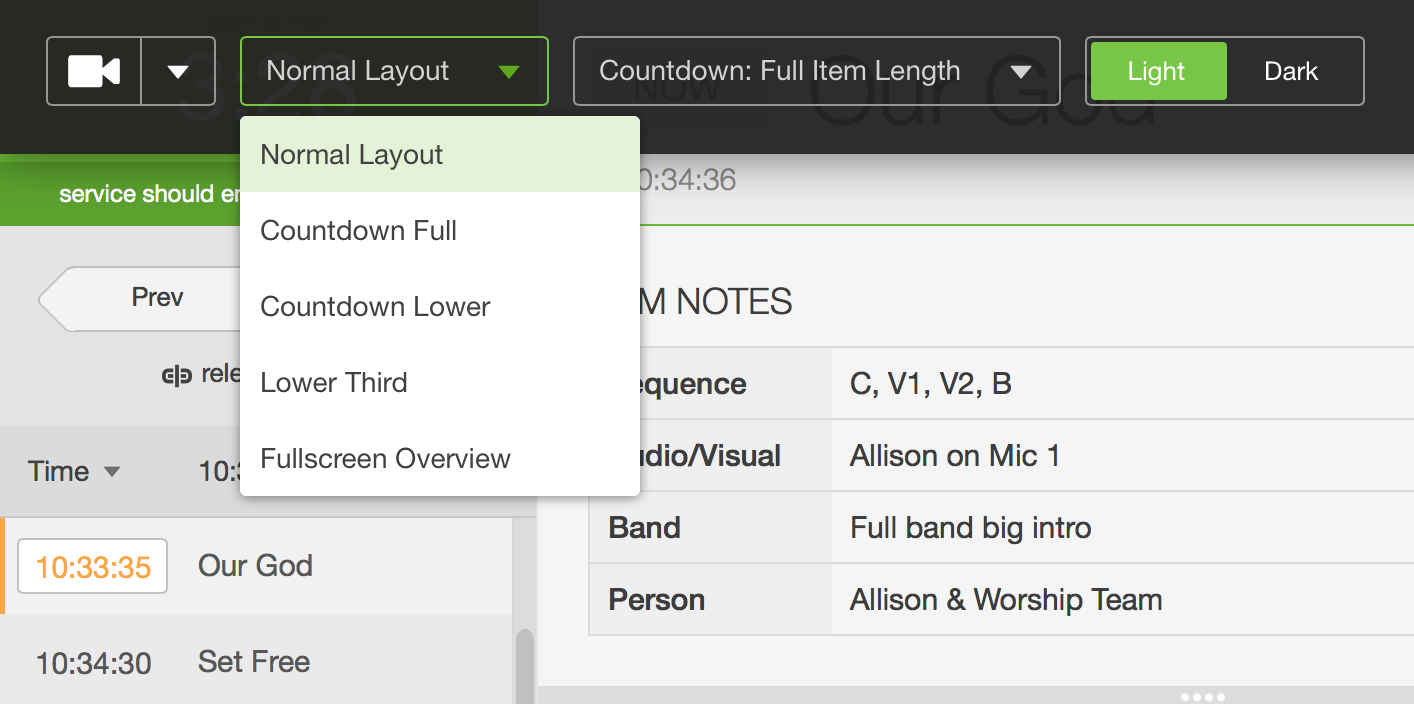Select the Our God service item

click(x=255, y=565)
